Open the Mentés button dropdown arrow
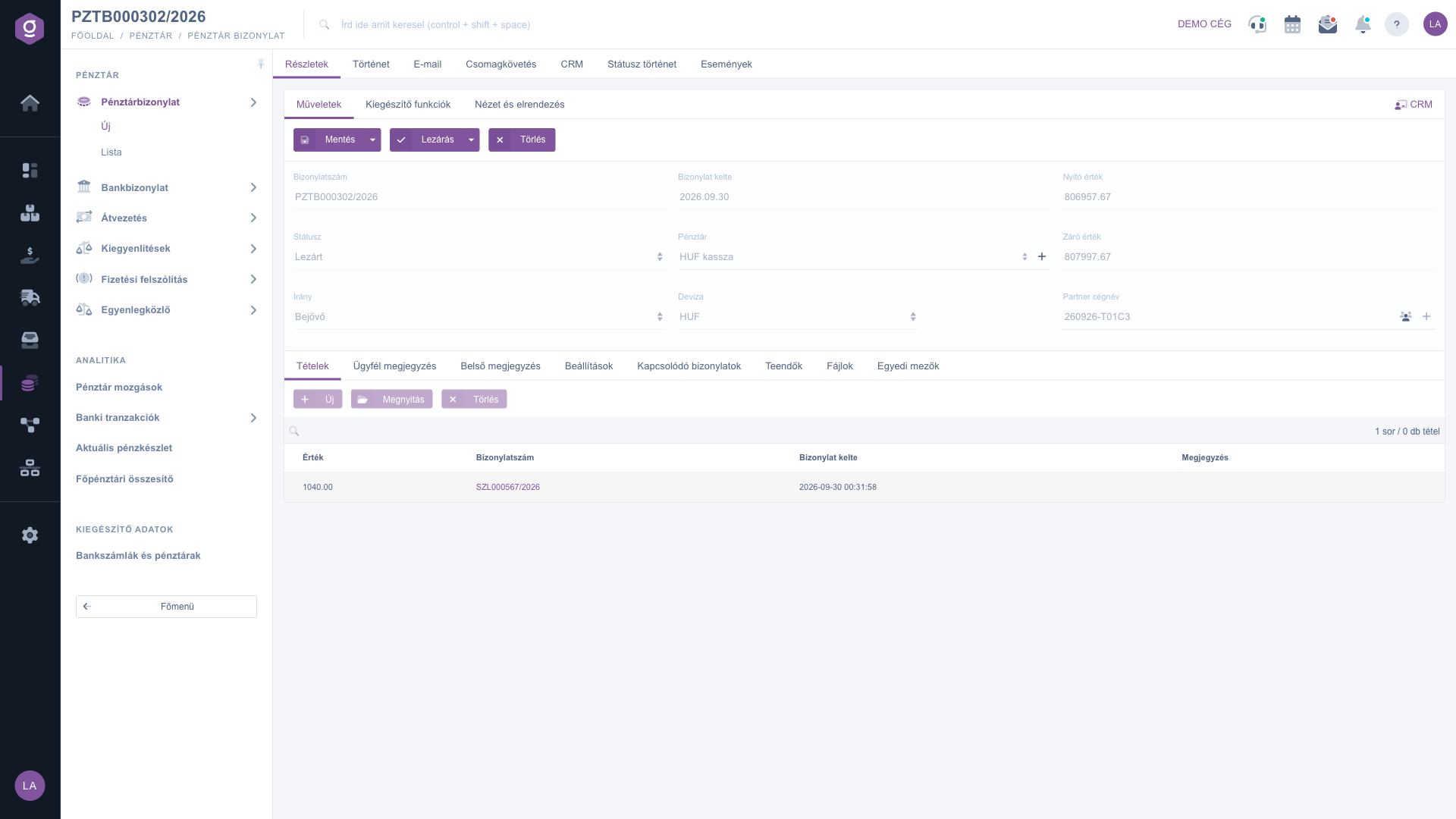 (372, 140)
